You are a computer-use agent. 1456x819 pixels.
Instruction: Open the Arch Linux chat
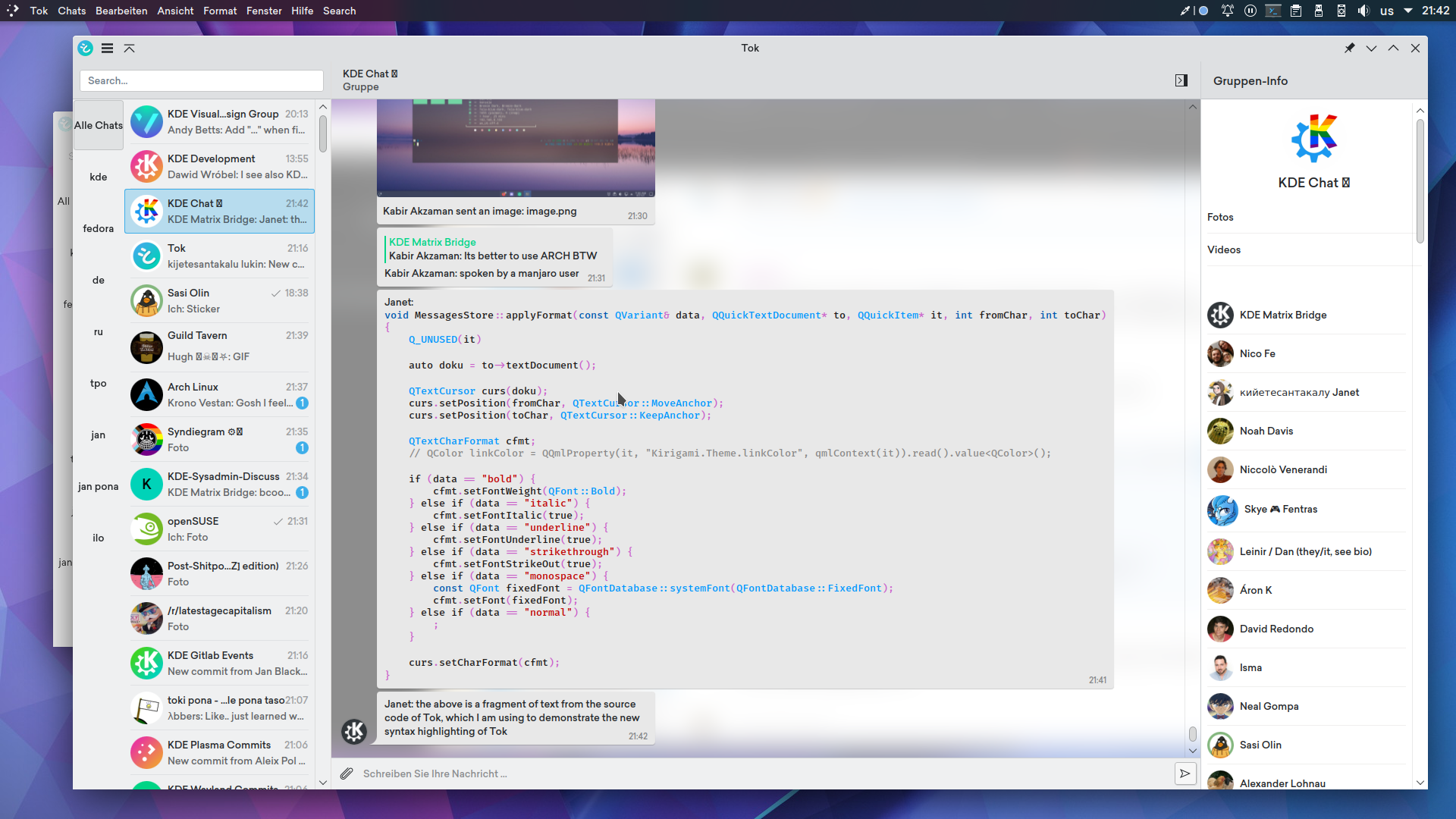click(219, 394)
